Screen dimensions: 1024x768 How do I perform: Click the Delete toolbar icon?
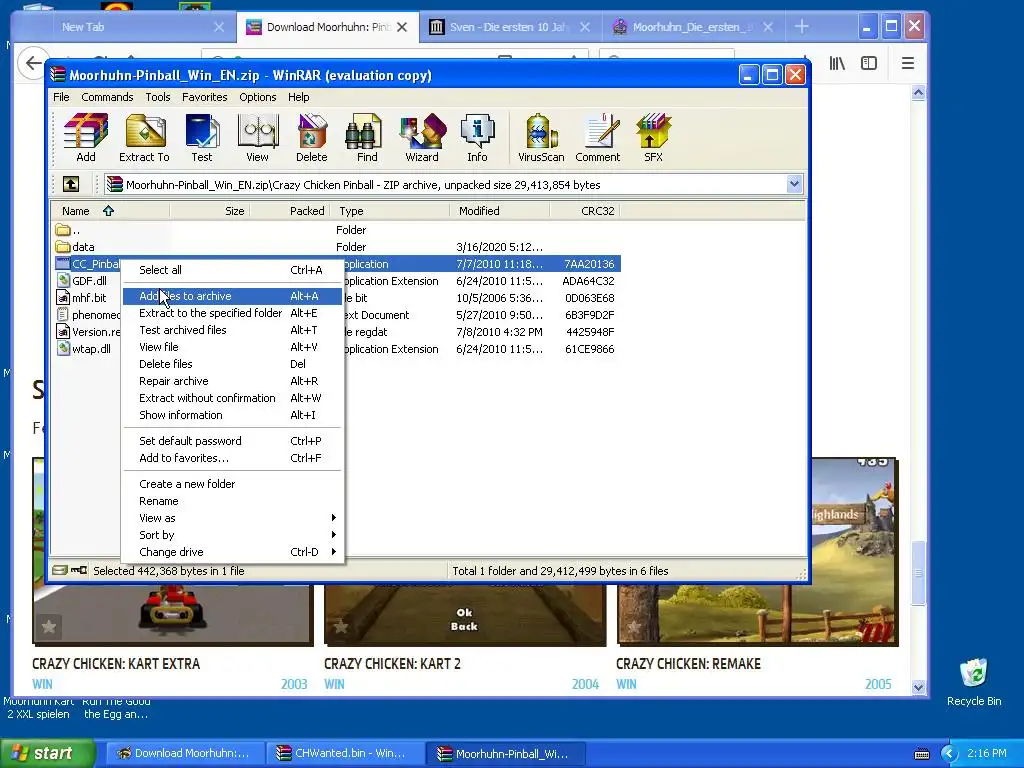coord(312,138)
